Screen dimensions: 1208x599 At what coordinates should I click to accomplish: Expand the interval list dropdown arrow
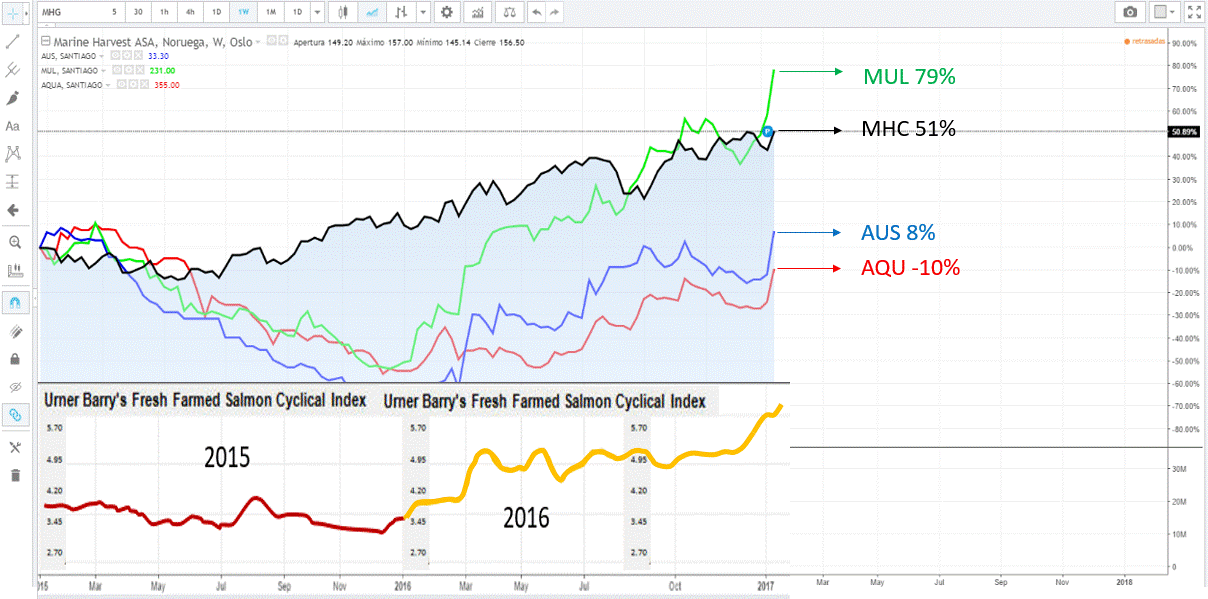[318, 13]
